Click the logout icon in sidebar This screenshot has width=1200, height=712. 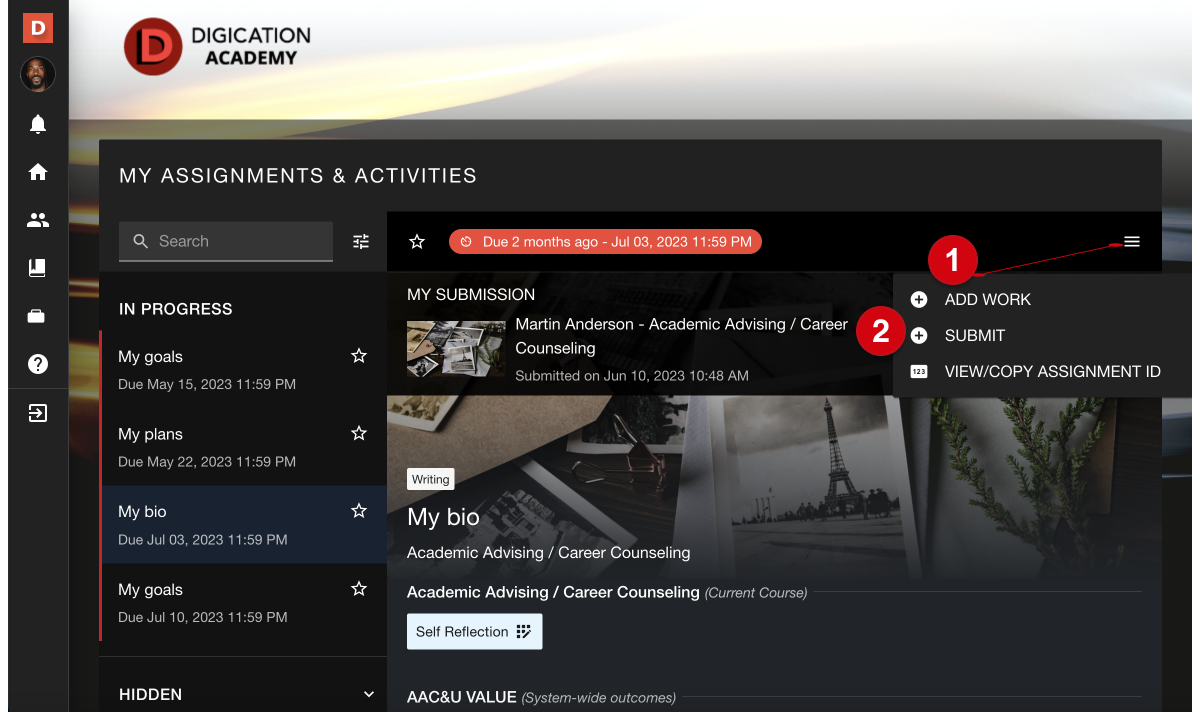(x=38, y=413)
